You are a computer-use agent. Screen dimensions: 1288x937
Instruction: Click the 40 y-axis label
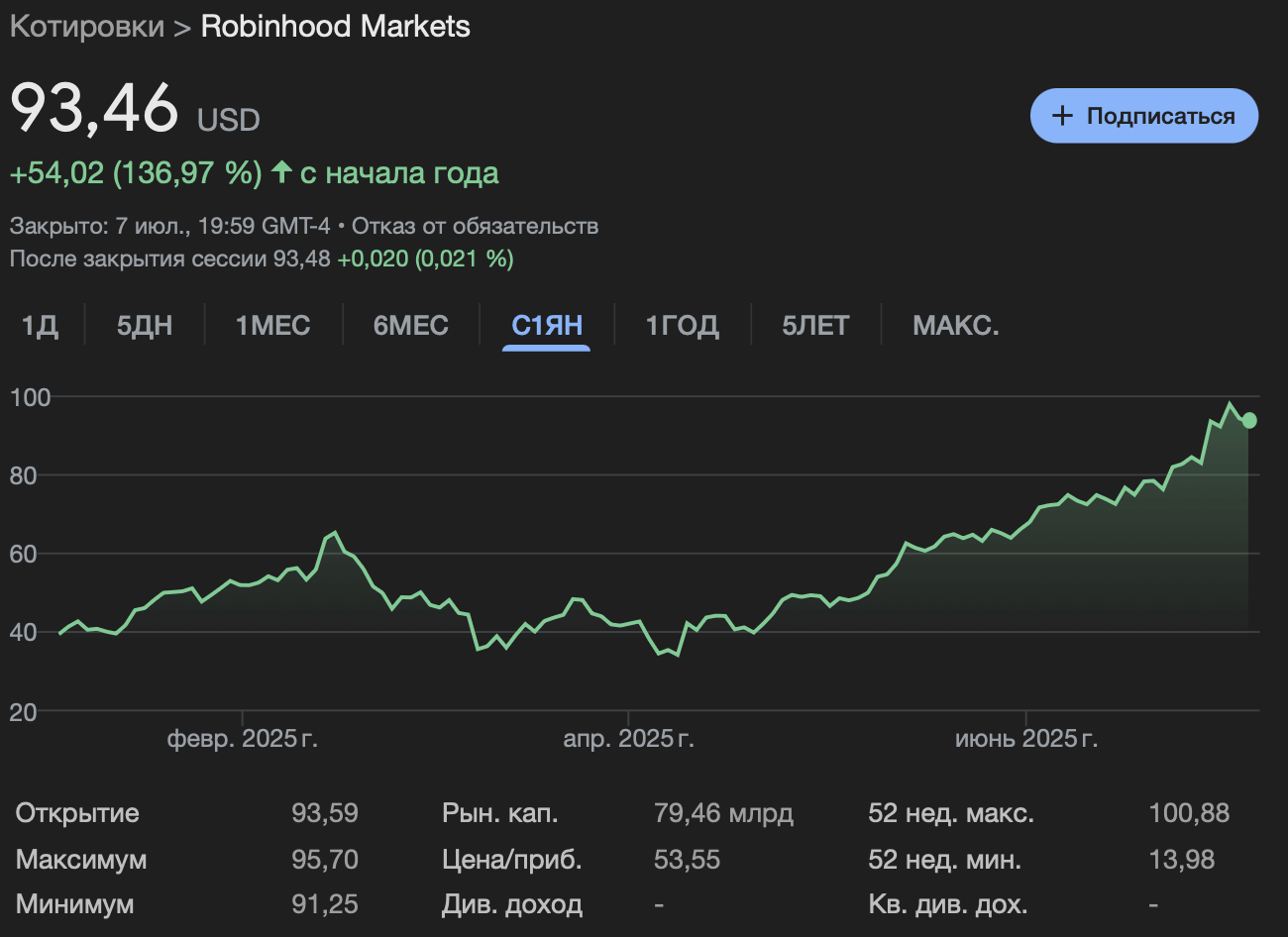(23, 633)
